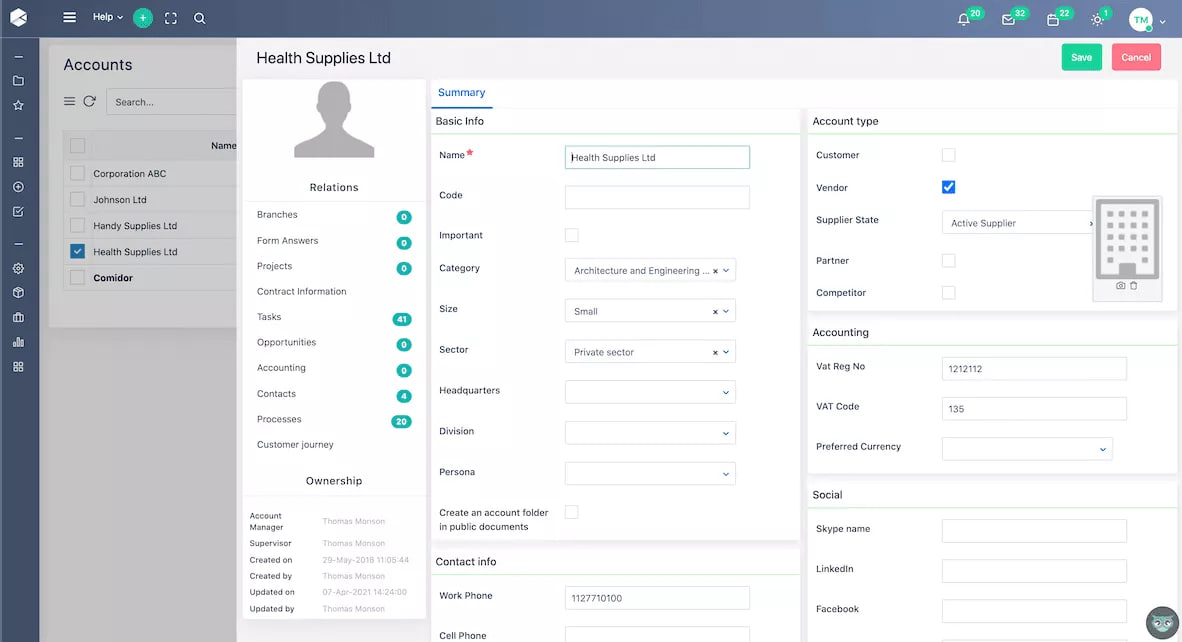
Task: Click the green plus add button
Action: click(x=142, y=17)
